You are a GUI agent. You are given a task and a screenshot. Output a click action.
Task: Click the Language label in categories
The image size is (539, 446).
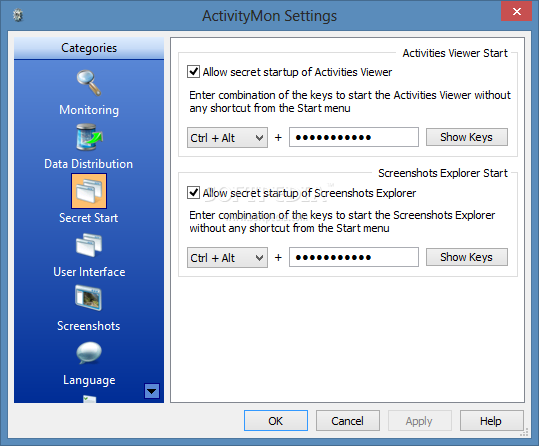point(89,380)
